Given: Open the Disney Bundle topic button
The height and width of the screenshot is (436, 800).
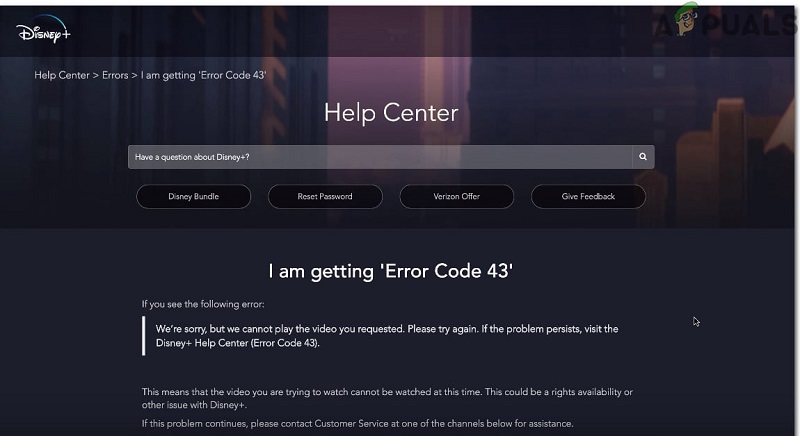Looking at the screenshot, I should click(193, 196).
